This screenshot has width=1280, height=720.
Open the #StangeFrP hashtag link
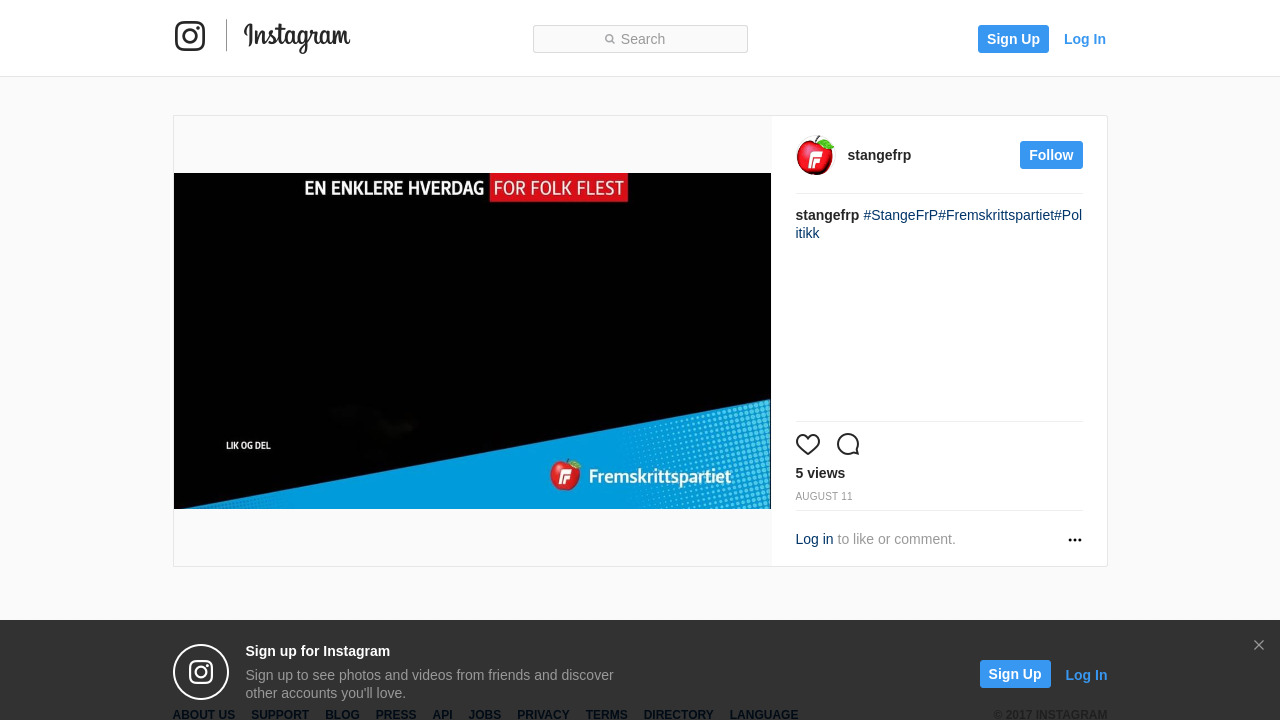tap(901, 215)
